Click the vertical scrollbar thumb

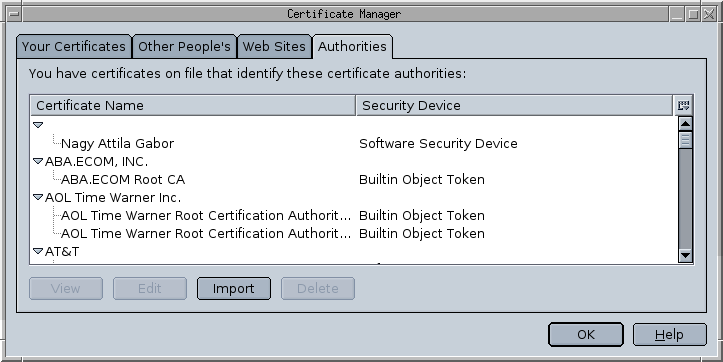click(x=686, y=140)
